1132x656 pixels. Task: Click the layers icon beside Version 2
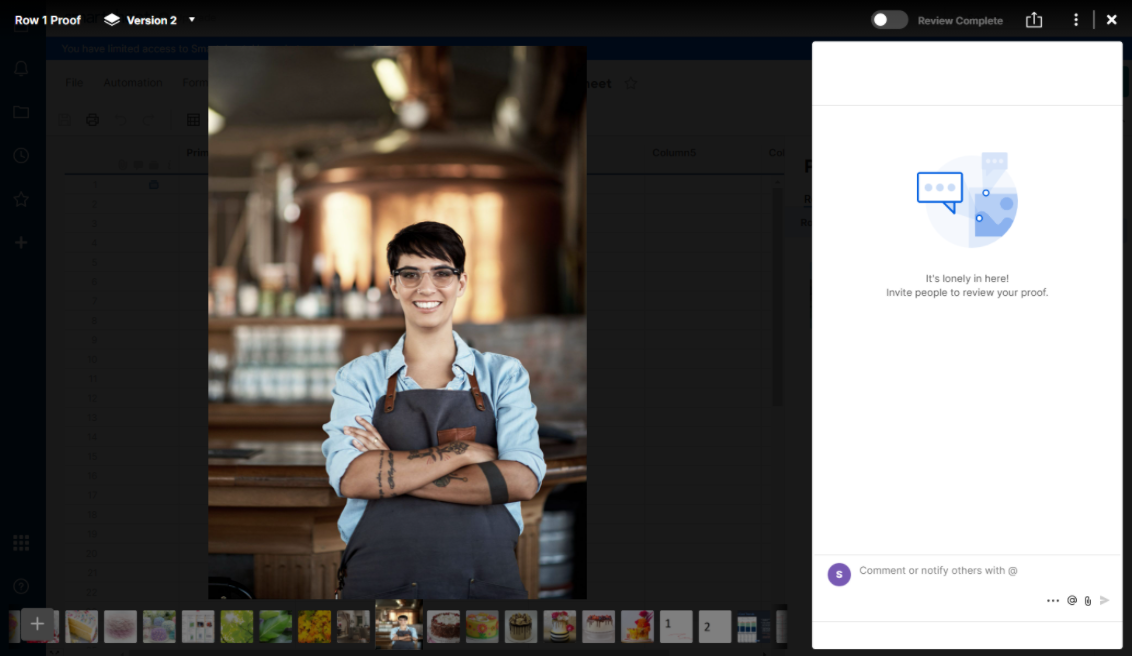[112, 20]
